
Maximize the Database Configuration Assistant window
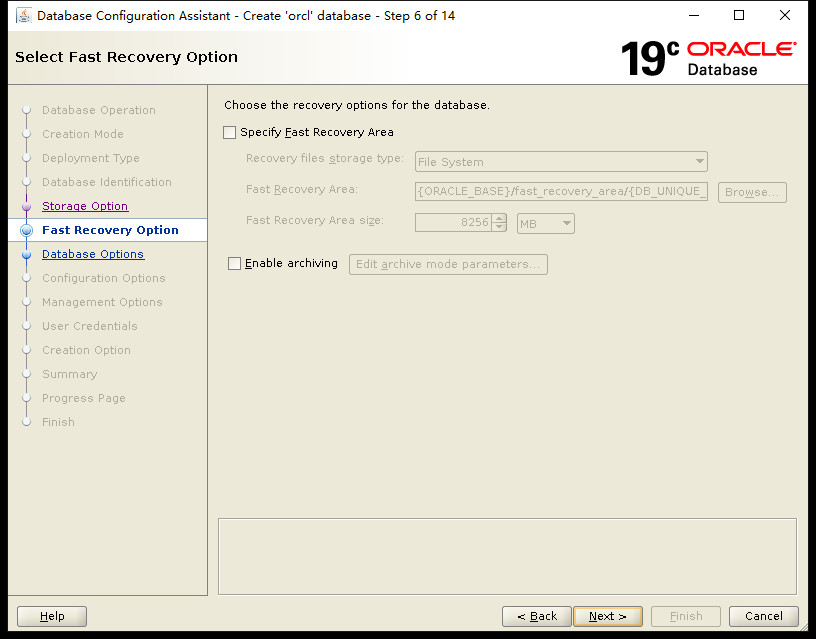(738, 16)
